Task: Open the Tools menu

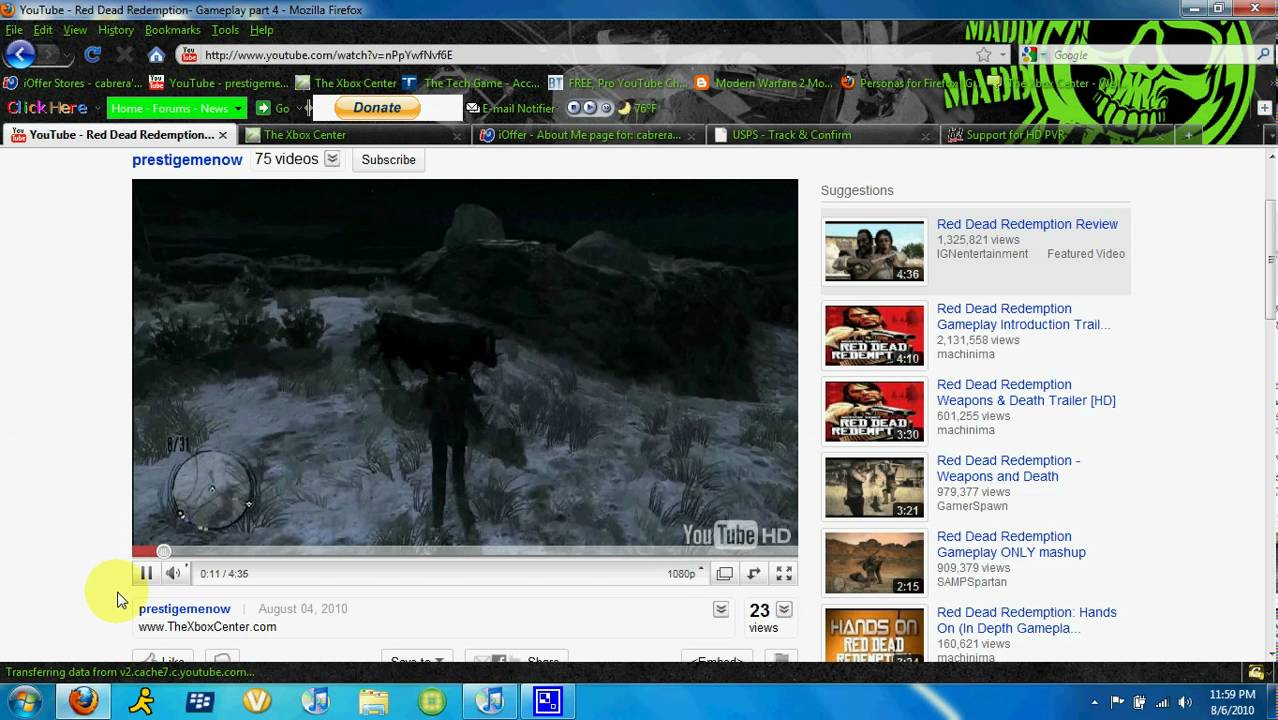Action: pos(225,30)
